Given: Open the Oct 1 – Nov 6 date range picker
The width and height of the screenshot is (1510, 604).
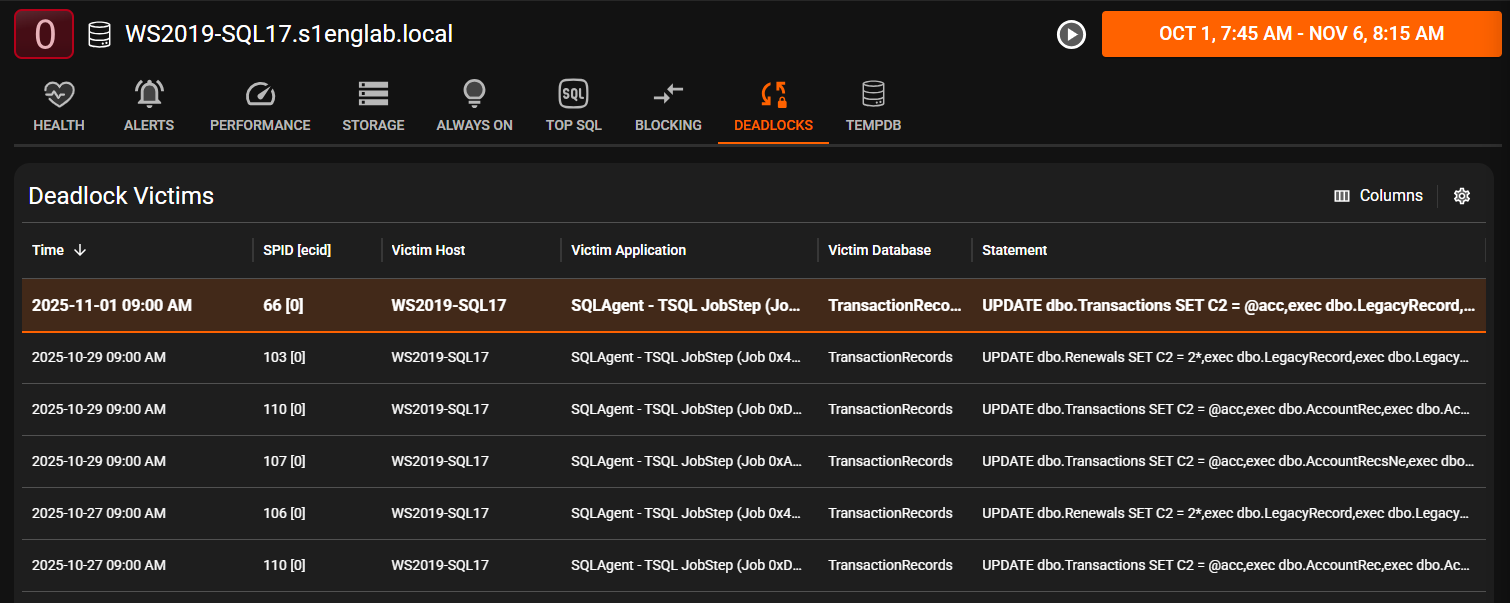Looking at the screenshot, I should (x=1301, y=34).
